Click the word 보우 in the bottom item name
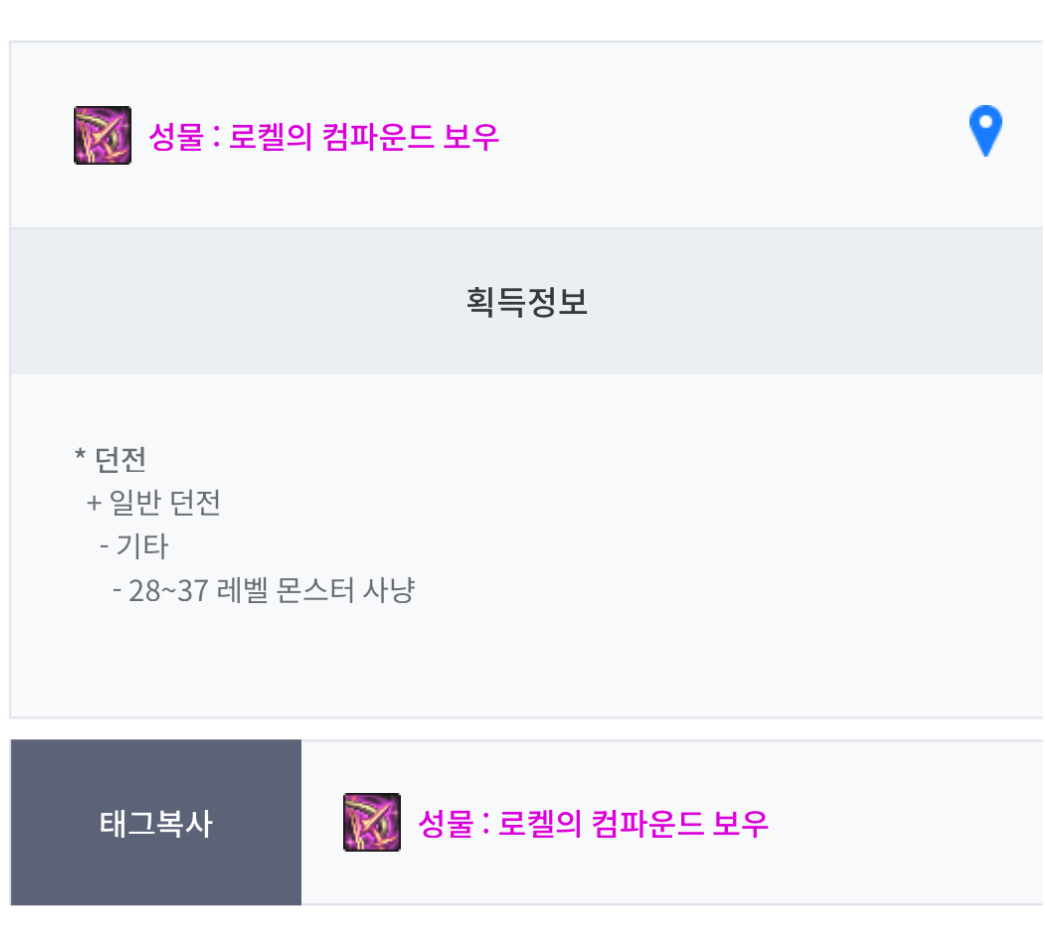Viewport: 1045px width, 946px height. tap(740, 824)
